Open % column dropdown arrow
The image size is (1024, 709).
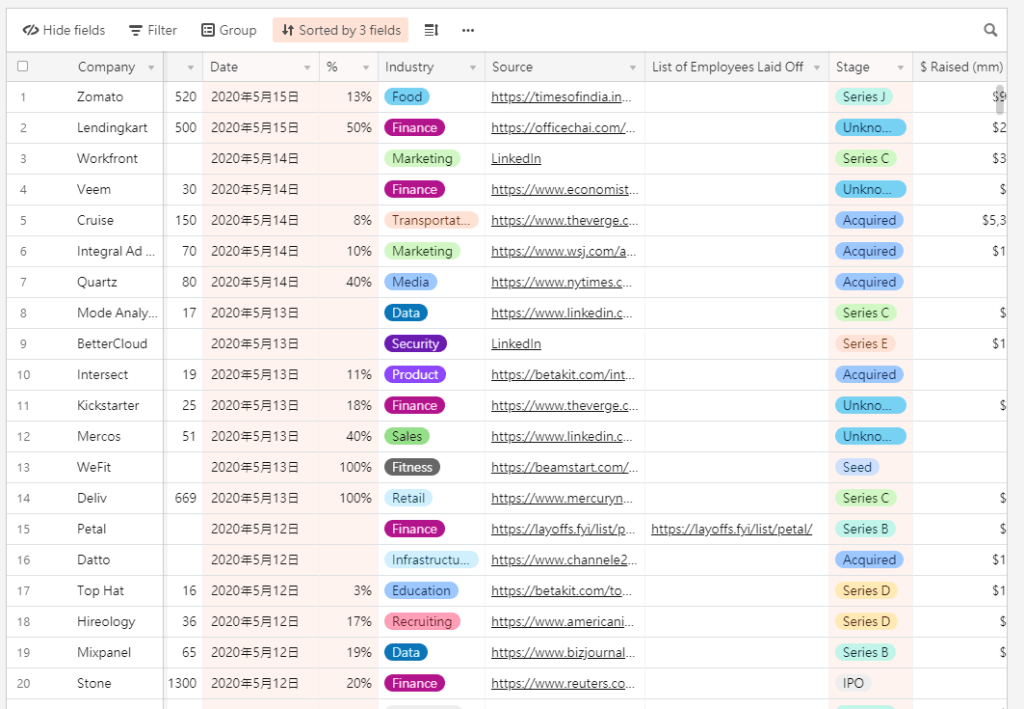point(366,67)
